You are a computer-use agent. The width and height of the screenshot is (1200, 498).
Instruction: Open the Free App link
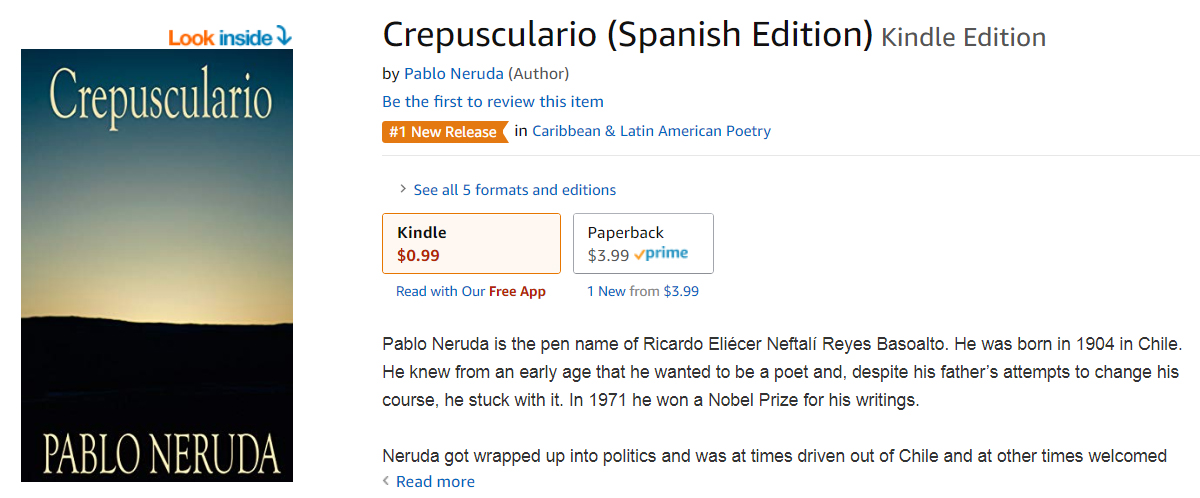(x=517, y=292)
